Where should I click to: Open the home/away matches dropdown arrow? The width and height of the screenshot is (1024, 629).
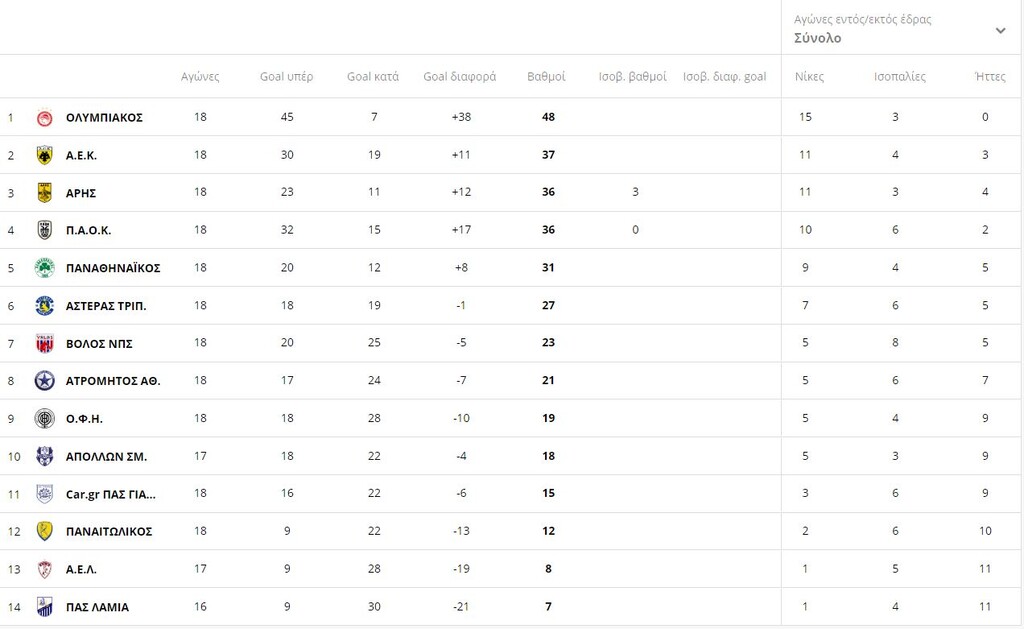(1000, 30)
